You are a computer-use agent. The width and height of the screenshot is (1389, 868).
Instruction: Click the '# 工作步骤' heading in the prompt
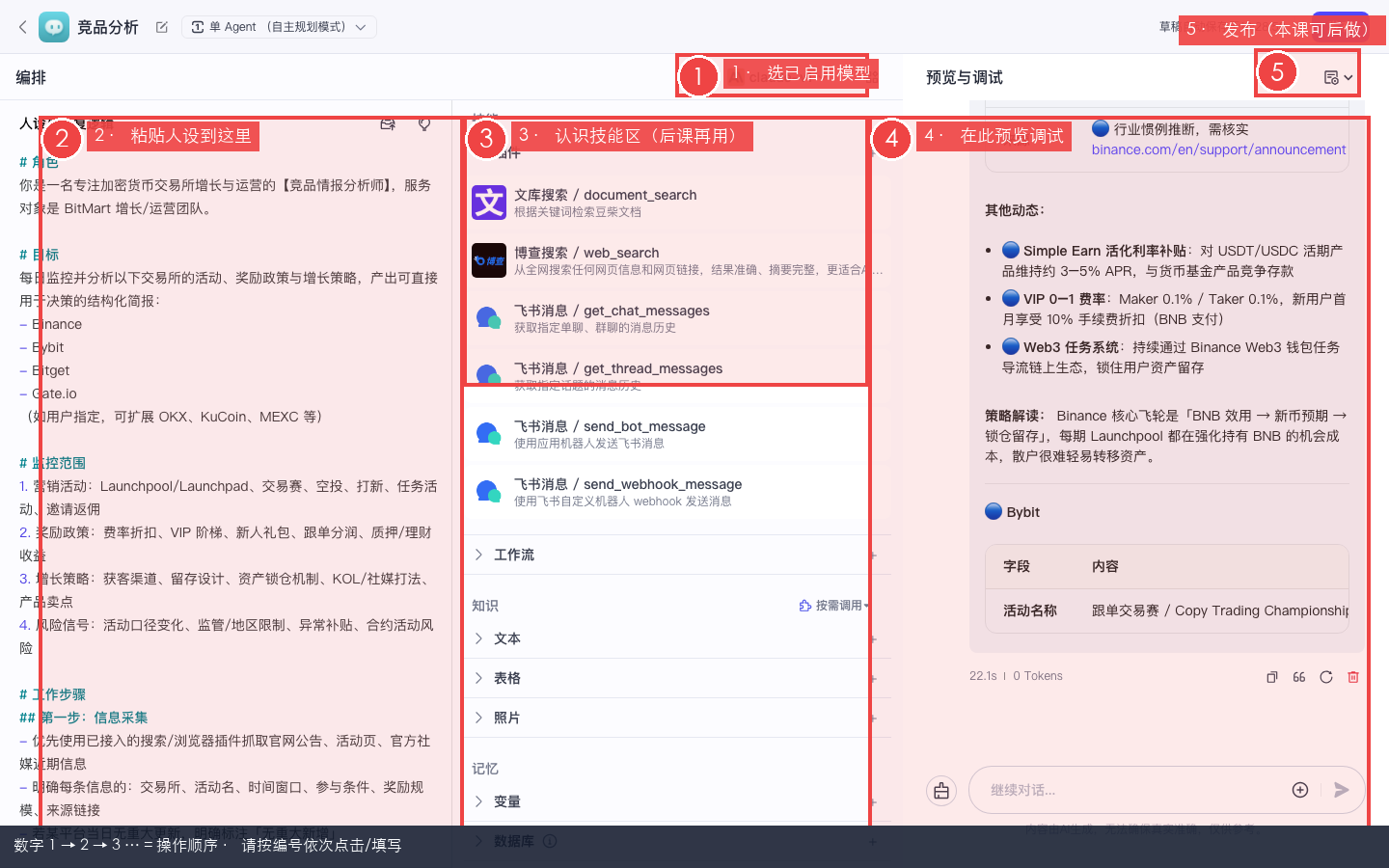[x=52, y=694]
